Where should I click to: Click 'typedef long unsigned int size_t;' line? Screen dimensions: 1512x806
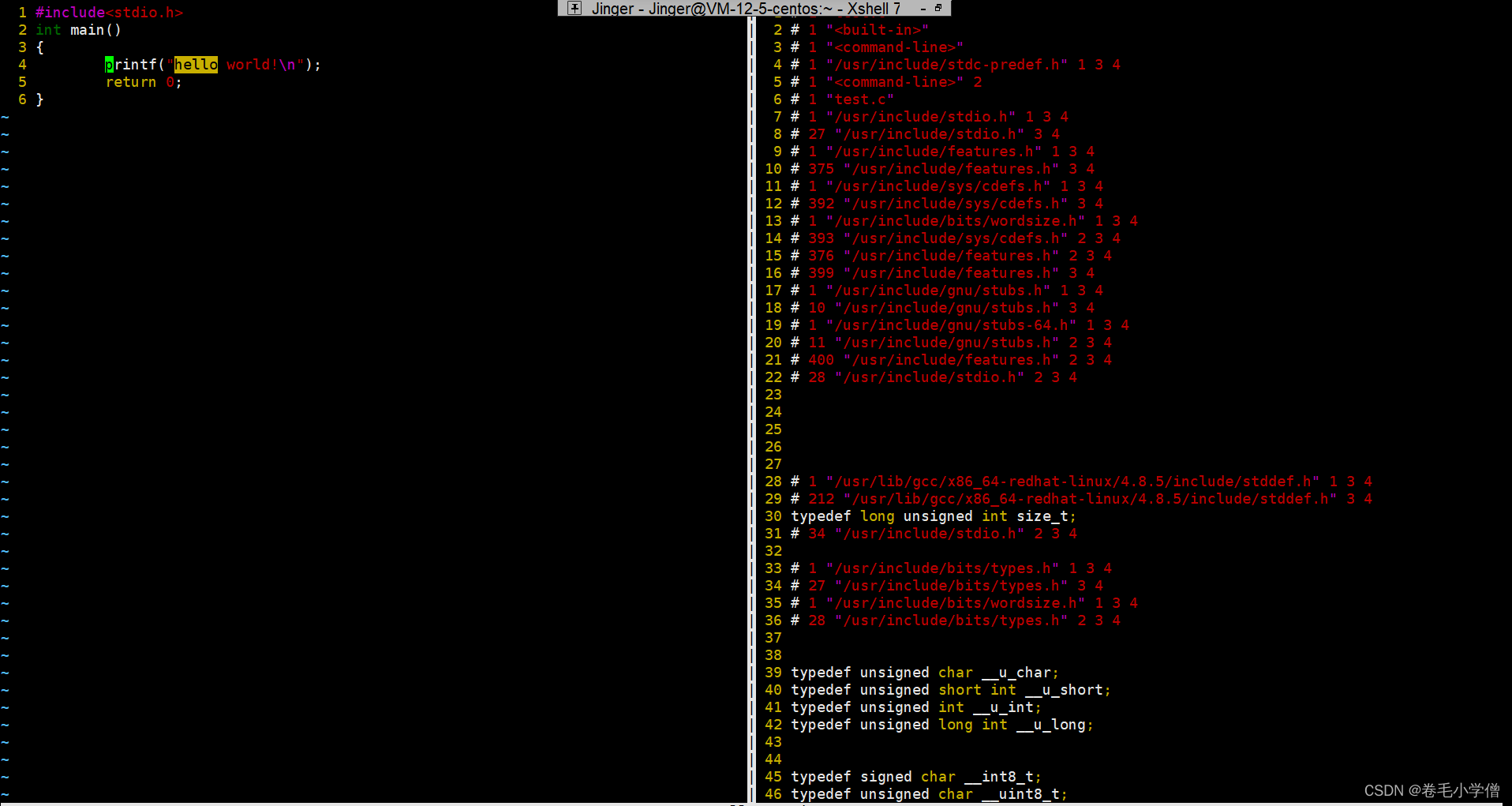934,516
